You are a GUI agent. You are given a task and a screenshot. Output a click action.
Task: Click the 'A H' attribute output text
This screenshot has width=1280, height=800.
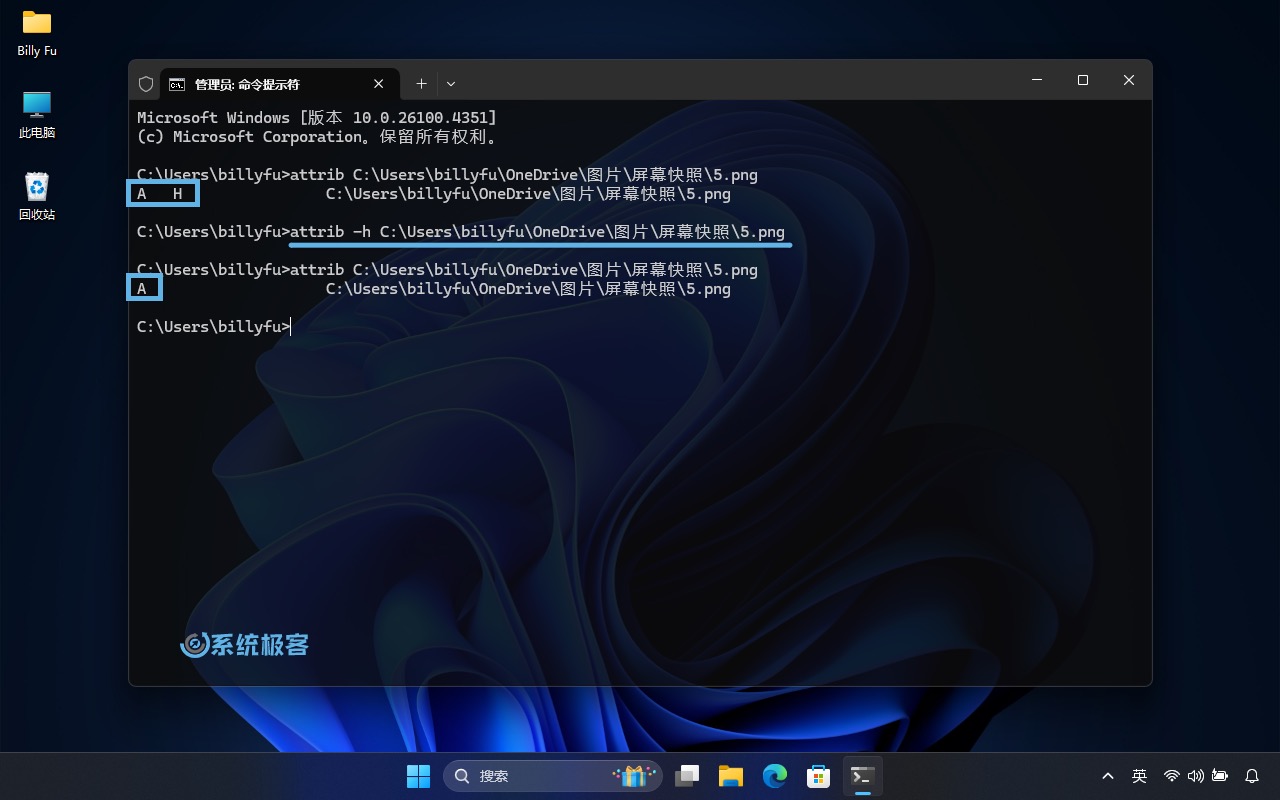160,194
